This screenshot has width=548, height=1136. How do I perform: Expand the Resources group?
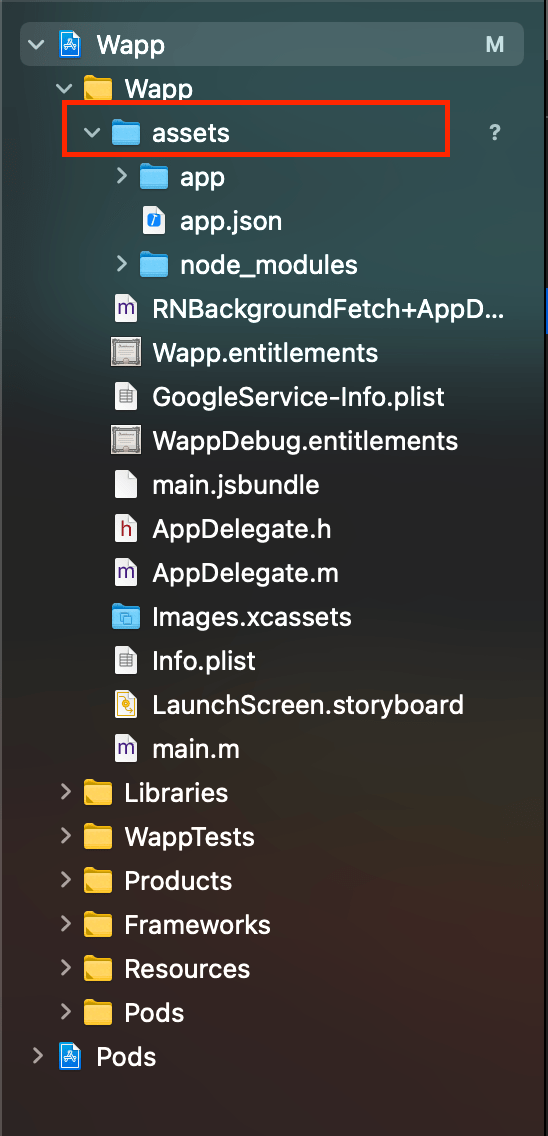pos(66,968)
